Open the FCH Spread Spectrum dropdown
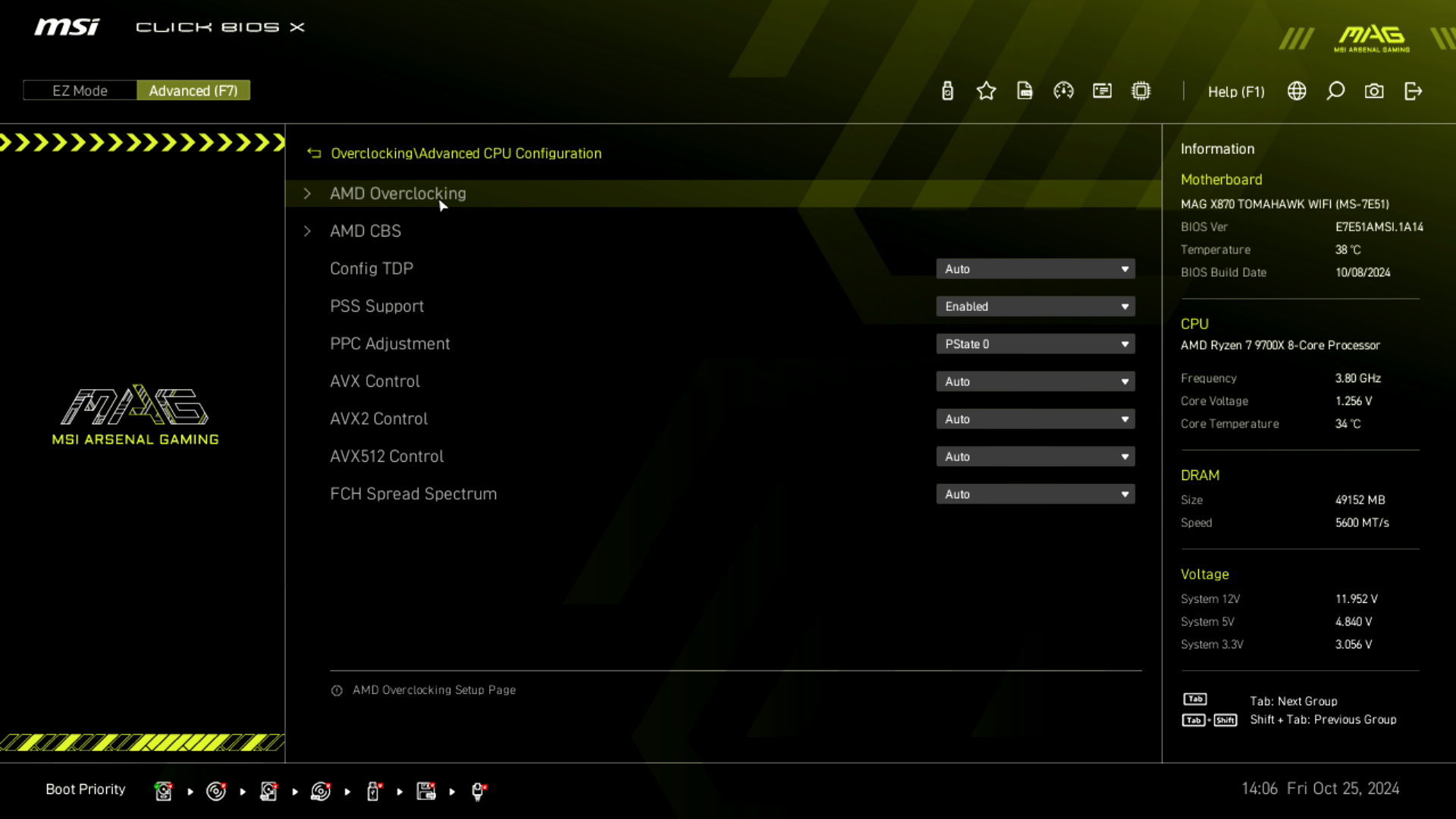 point(1035,494)
